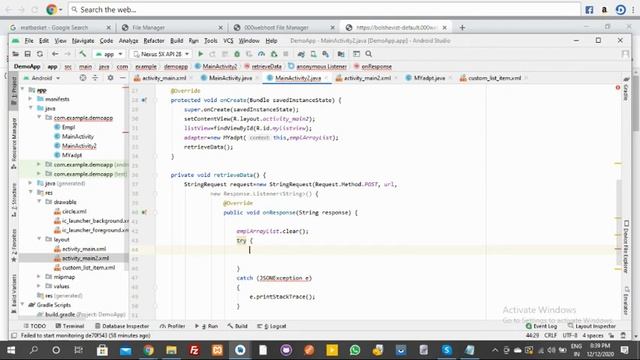Click the Sync/Reload toolbar icon

click(x=40, y=54)
